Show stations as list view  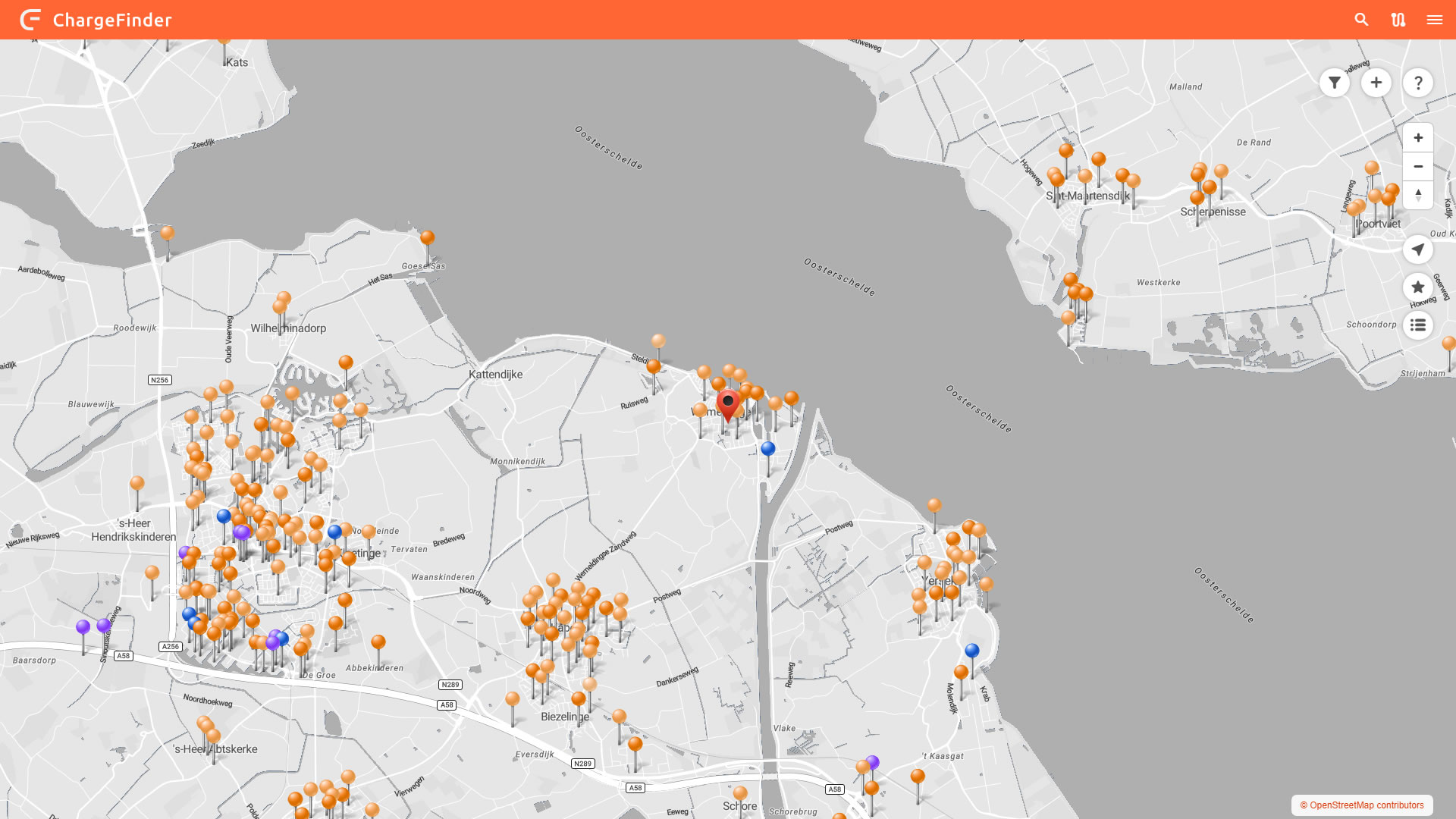point(1417,325)
